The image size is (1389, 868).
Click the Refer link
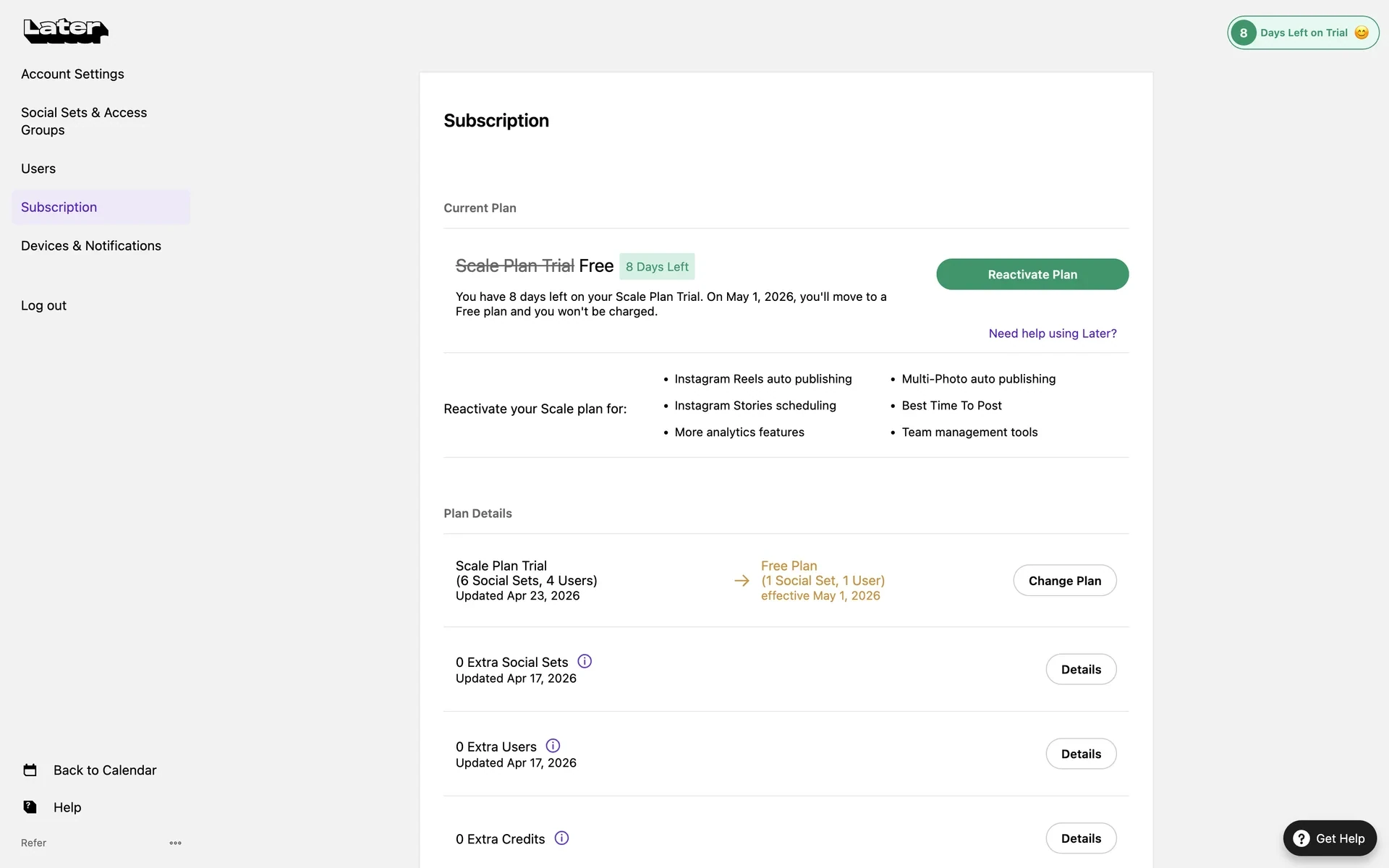33,843
